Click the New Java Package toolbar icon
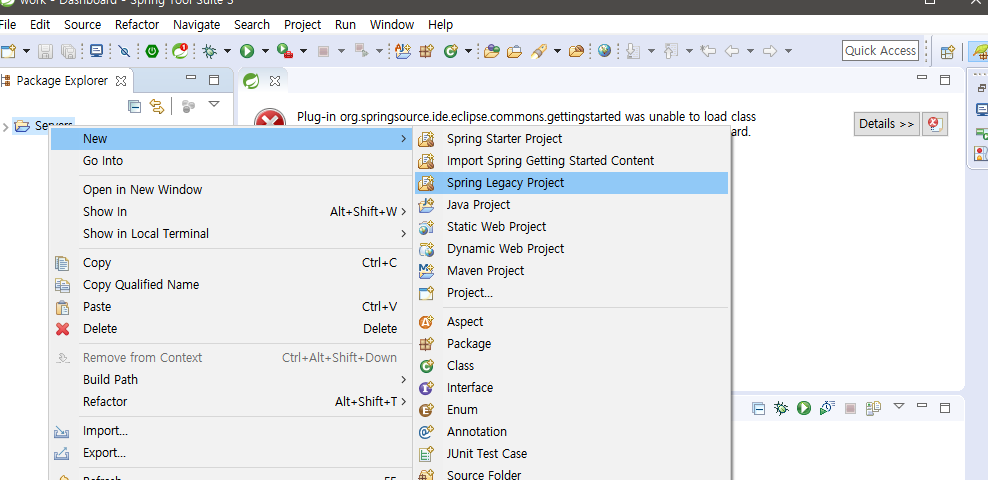Viewport: 988px width, 480px height. [427, 51]
